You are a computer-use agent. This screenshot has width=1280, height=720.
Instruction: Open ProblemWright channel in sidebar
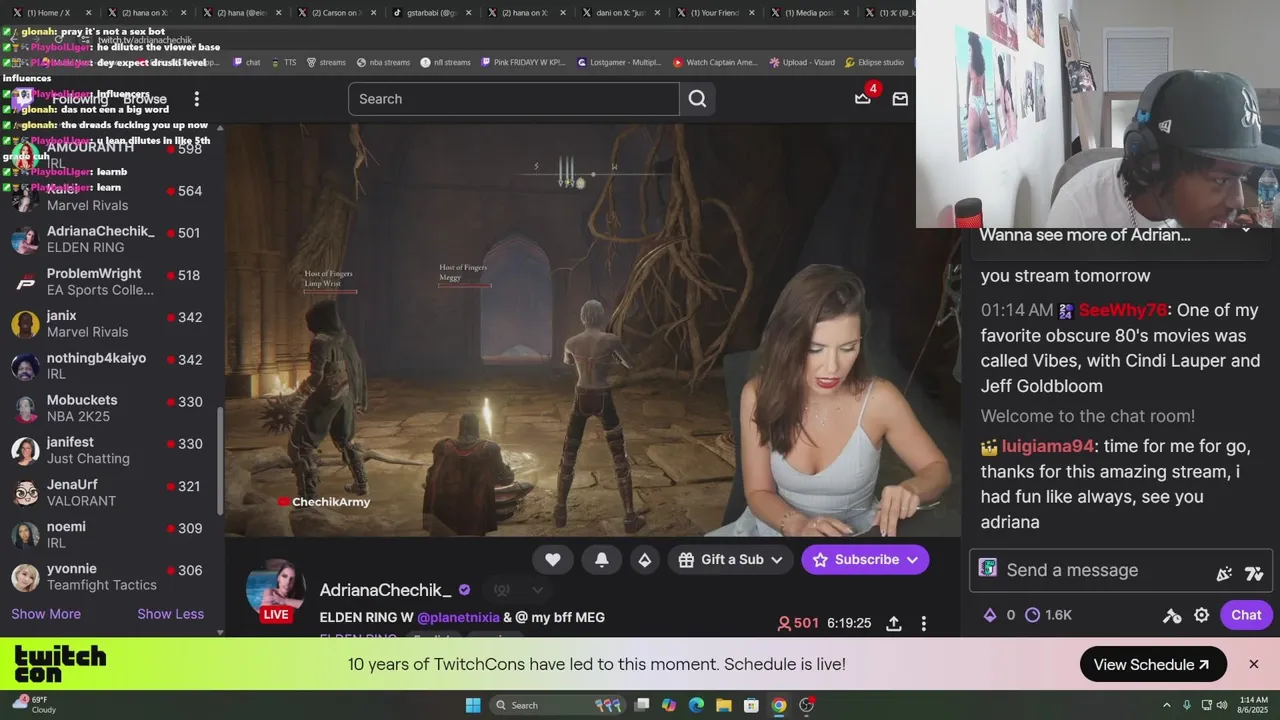tap(110, 282)
